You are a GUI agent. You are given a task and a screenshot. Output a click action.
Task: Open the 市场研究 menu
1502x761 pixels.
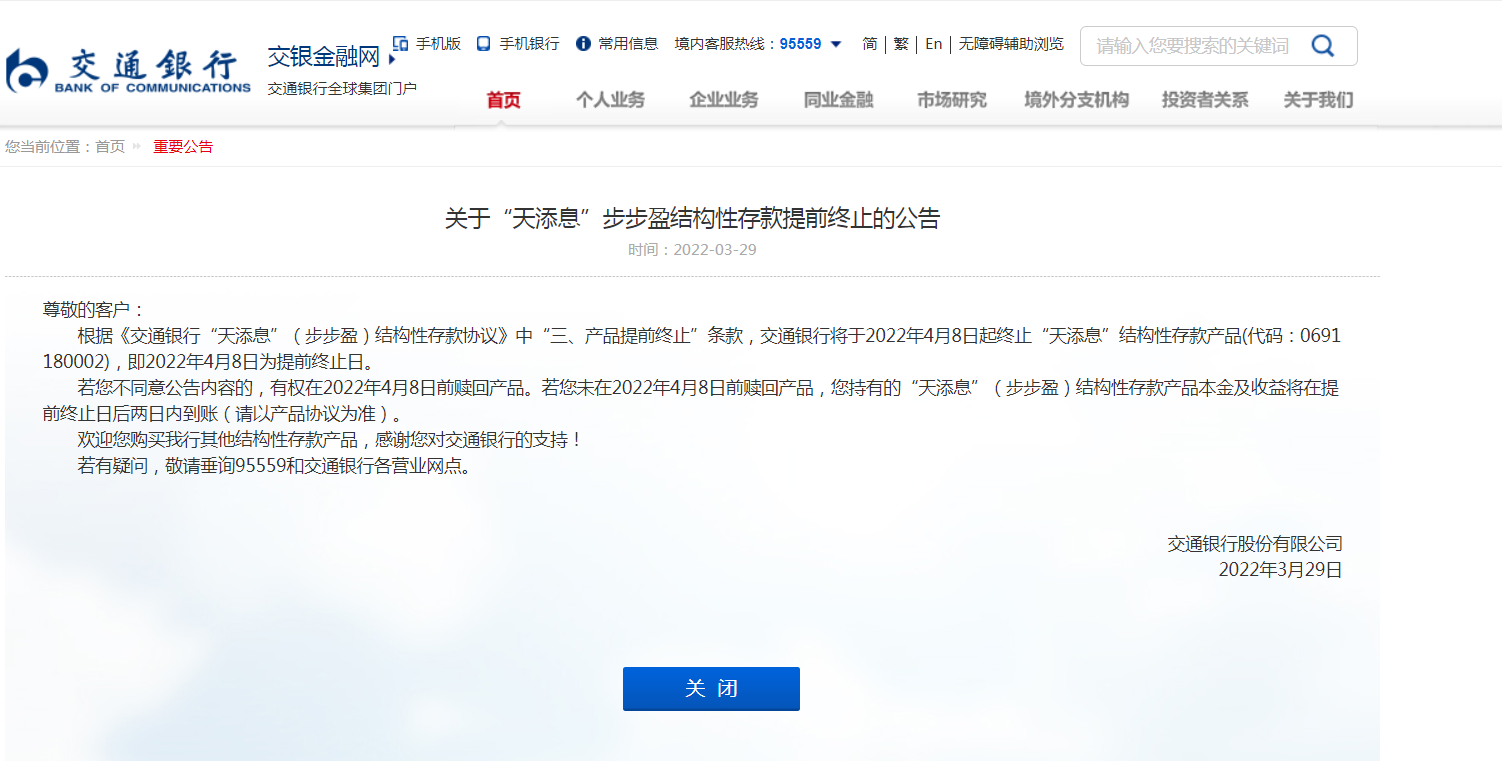952,100
